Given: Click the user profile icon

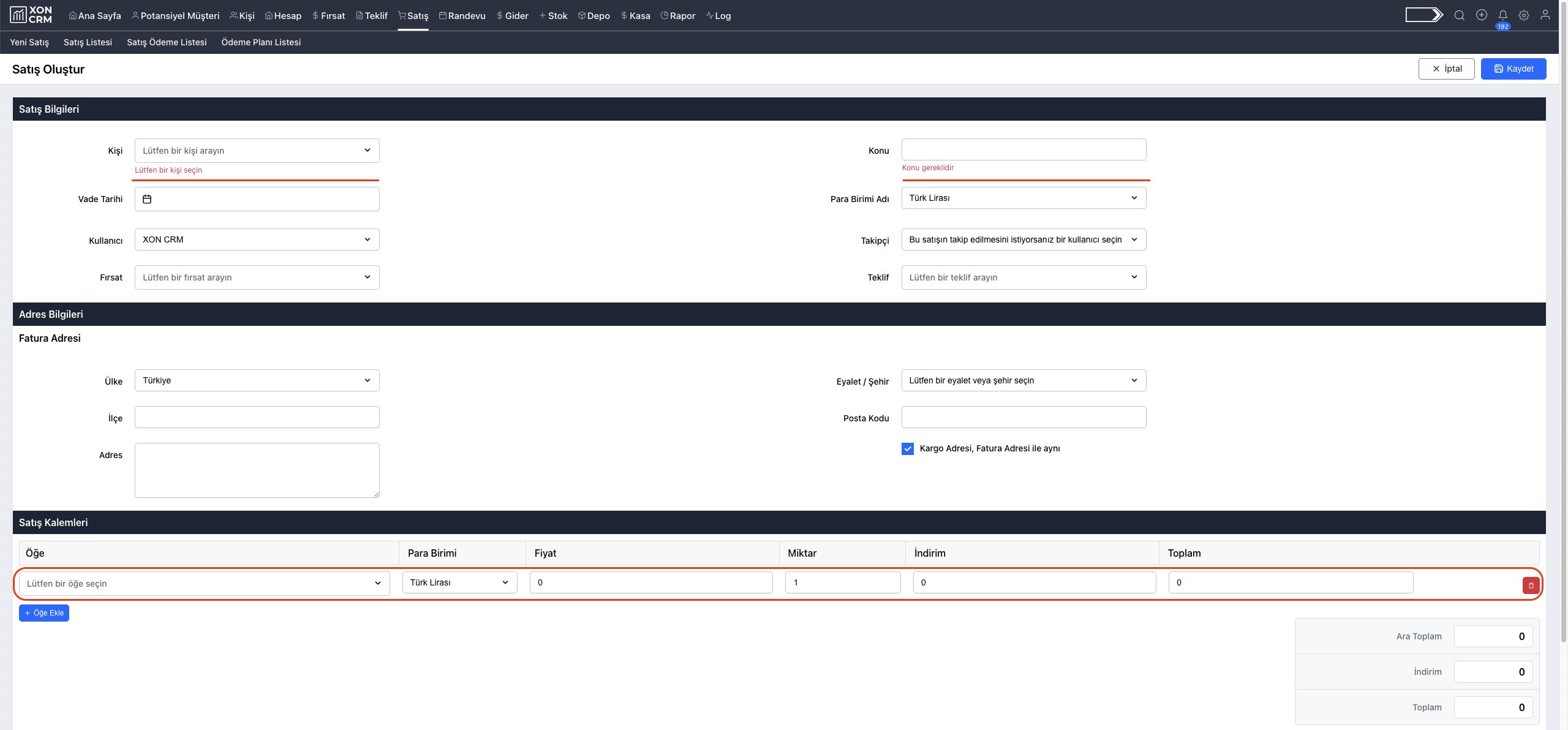Looking at the screenshot, I should click(x=1545, y=15).
